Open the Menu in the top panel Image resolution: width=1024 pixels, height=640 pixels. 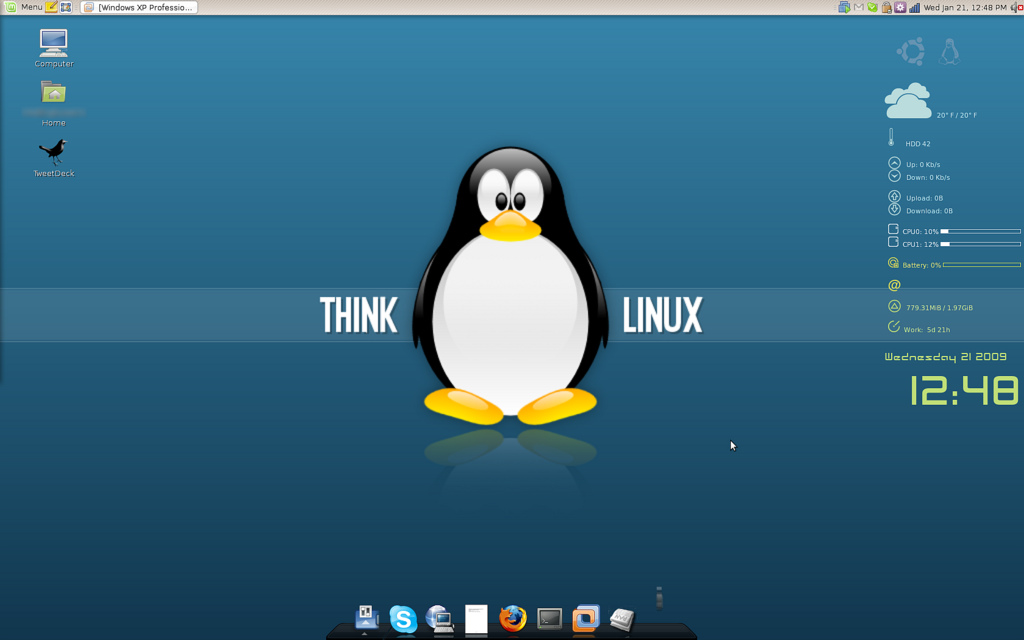[x=31, y=7]
